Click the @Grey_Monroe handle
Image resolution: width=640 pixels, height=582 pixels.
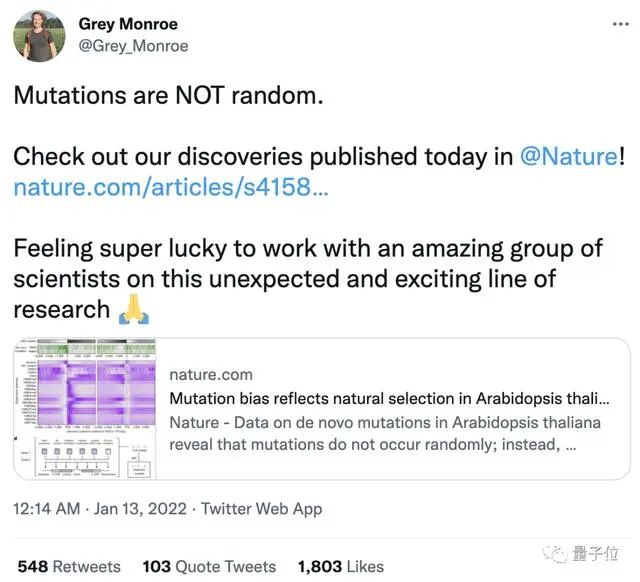(x=133, y=46)
